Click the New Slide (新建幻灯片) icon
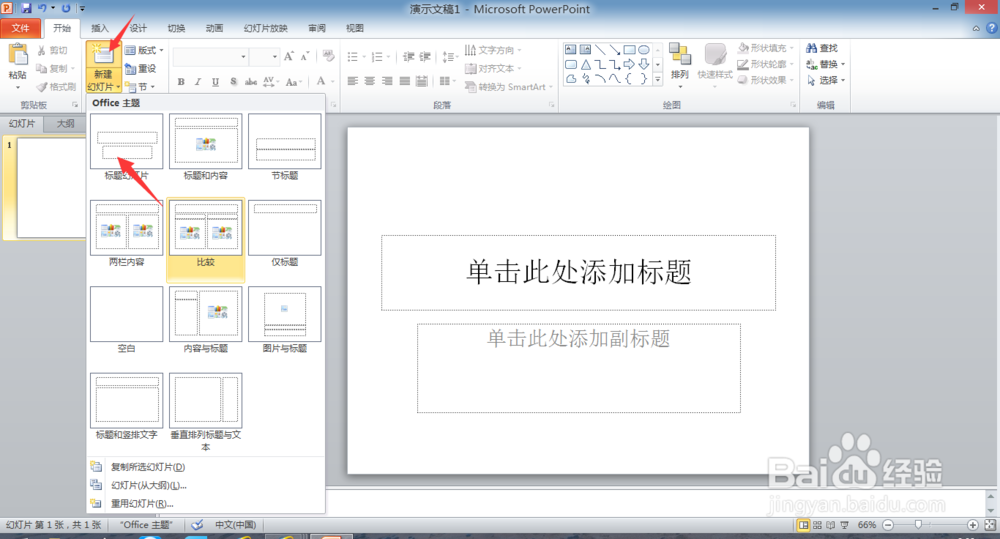The height and width of the screenshot is (539, 1000). pyautogui.click(x=102, y=55)
